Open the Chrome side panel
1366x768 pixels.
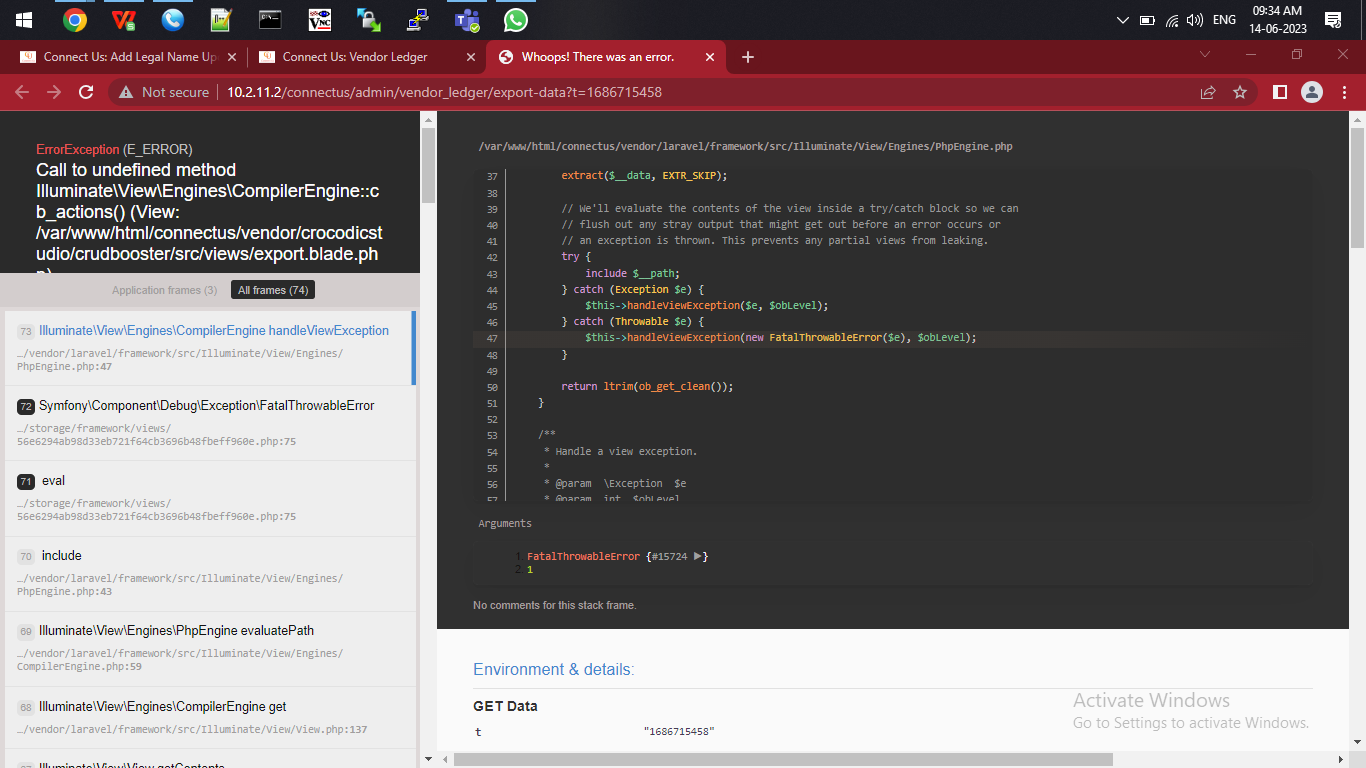[1280, 92]
